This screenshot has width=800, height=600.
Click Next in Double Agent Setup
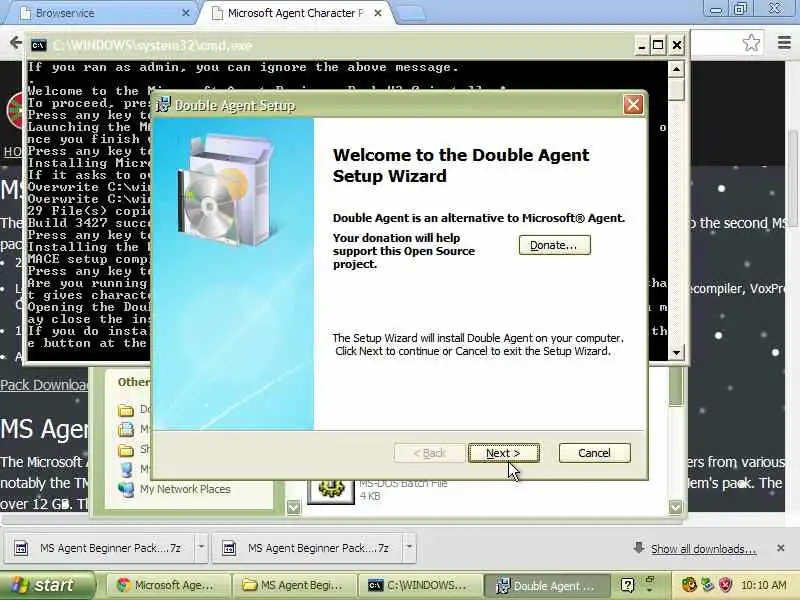[x=503, y=453]
